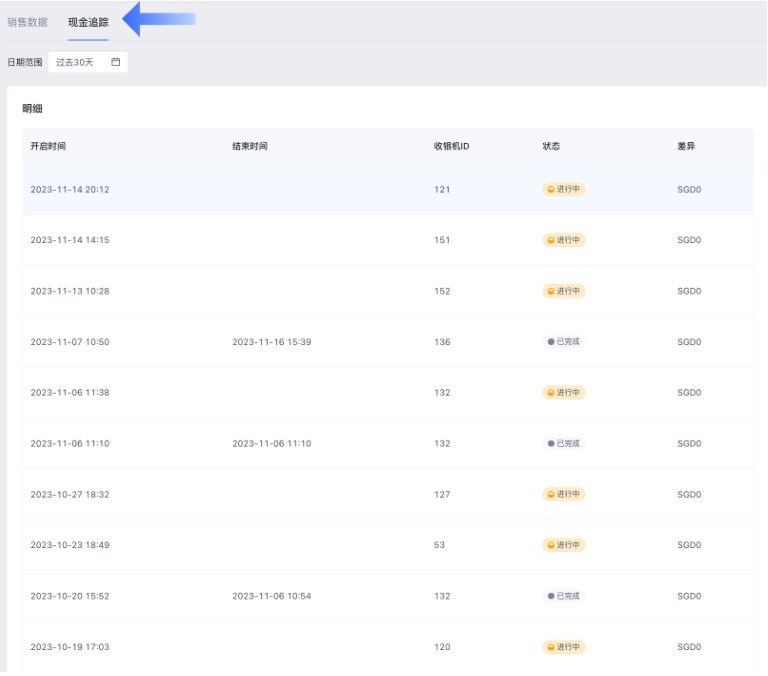Image resolution: width=768 pixels, height=676 pixels.
Task: Click 进行中 status icon for cashier 152
Action: pos(550,291)
